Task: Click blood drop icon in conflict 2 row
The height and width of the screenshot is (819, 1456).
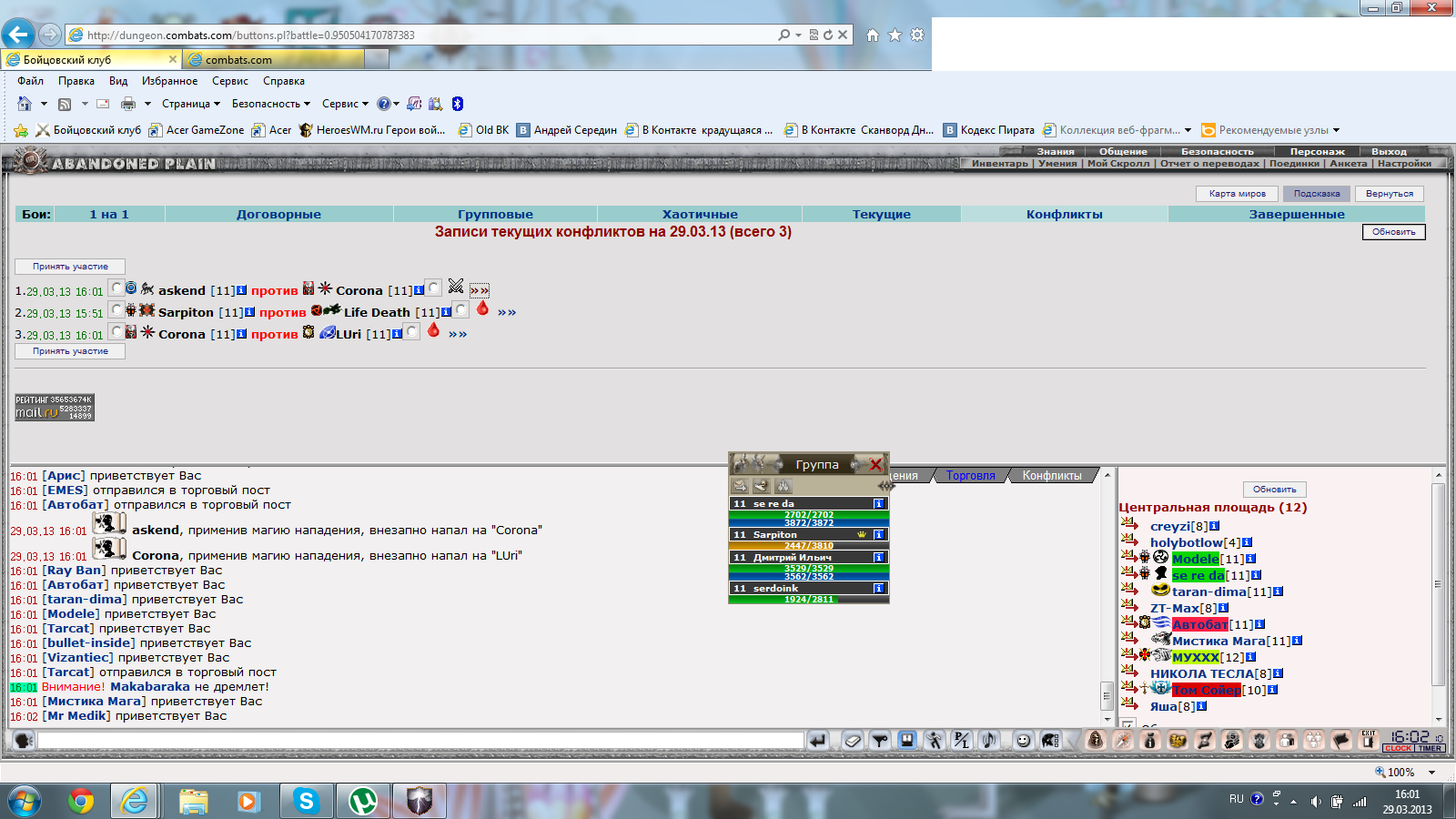Action: [x=482, y=308]
